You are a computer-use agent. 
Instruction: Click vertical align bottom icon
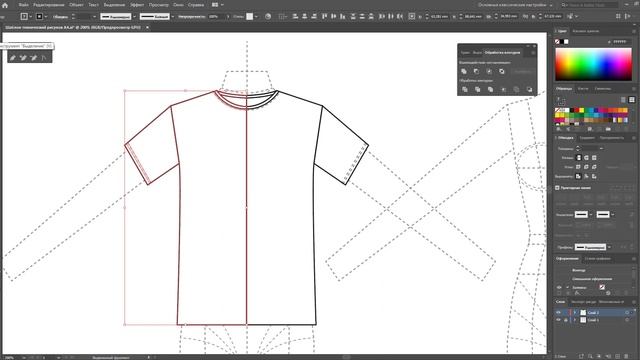point(343,16)
